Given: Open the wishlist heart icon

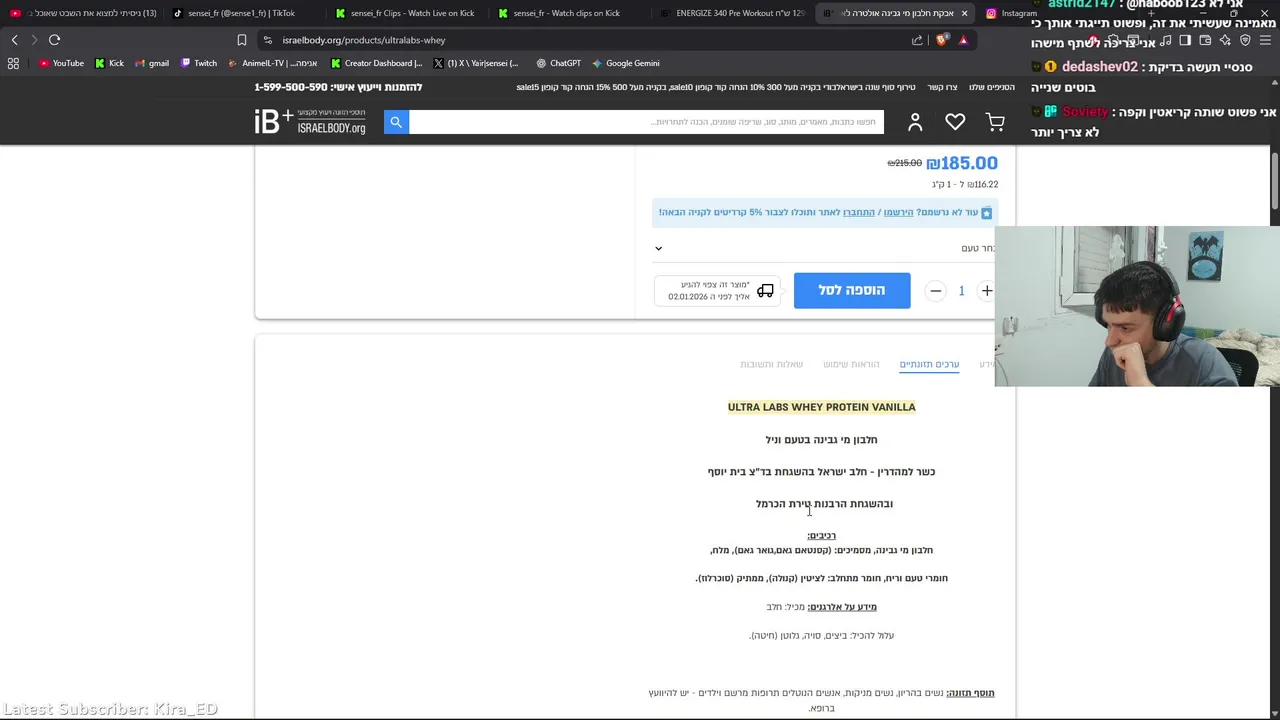Looking at the screenshot, I should pos(955,122).
